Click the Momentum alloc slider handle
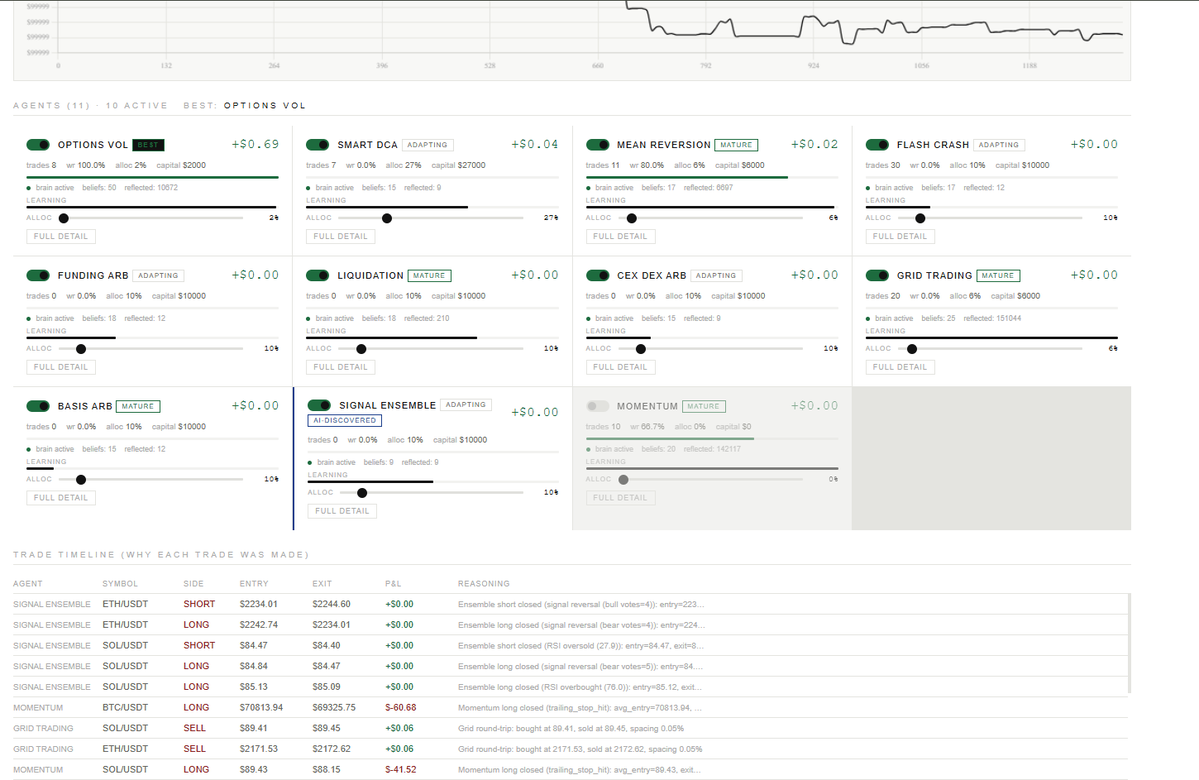 click(x=623, y=480)
